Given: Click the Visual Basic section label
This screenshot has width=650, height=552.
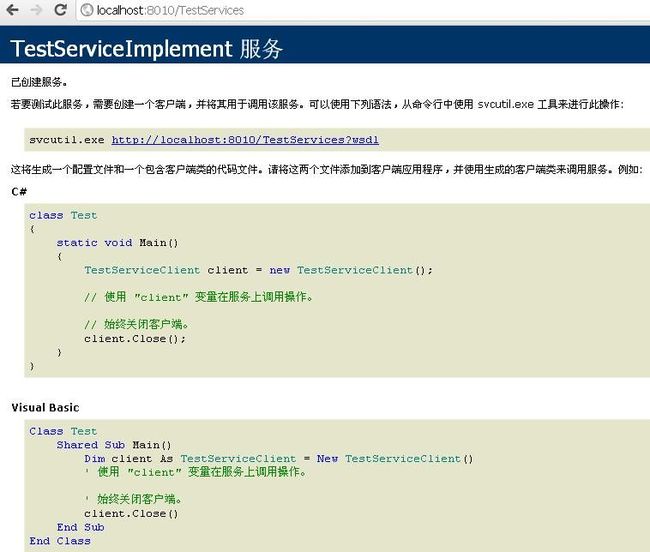Looking at the screenshot, I should (x=45, y=407).
